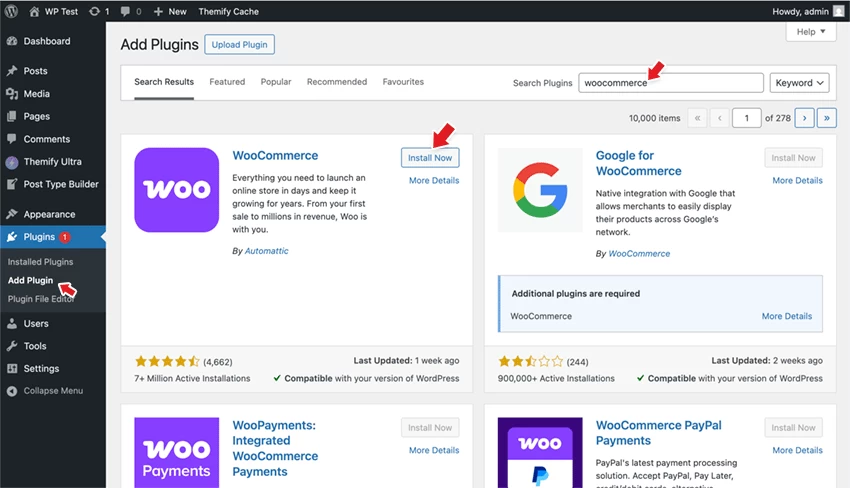Click '900,000+ Active Installations' text
The width and height of the screenshot is (850, 488).
556,378
